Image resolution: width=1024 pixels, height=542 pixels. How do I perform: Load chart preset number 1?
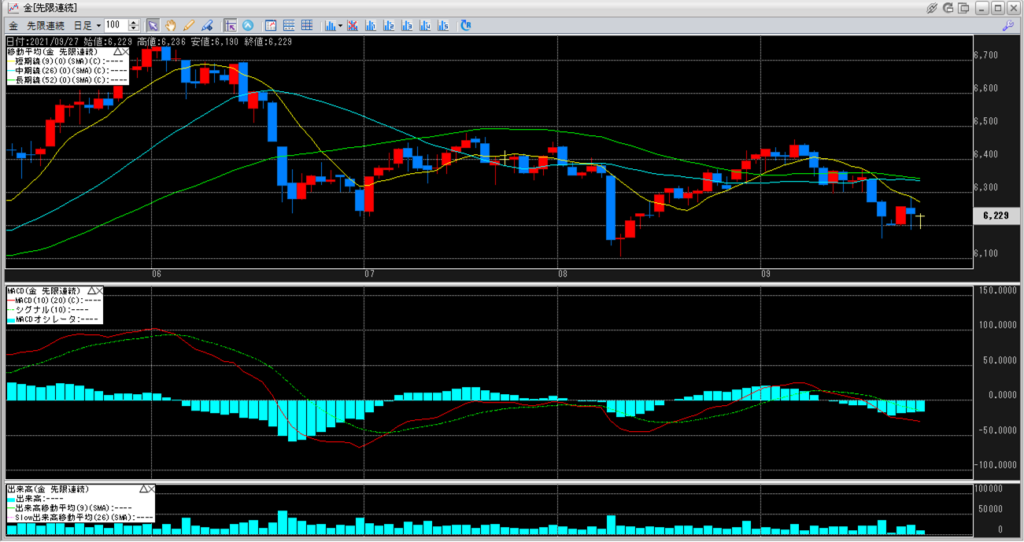(371, 25)
